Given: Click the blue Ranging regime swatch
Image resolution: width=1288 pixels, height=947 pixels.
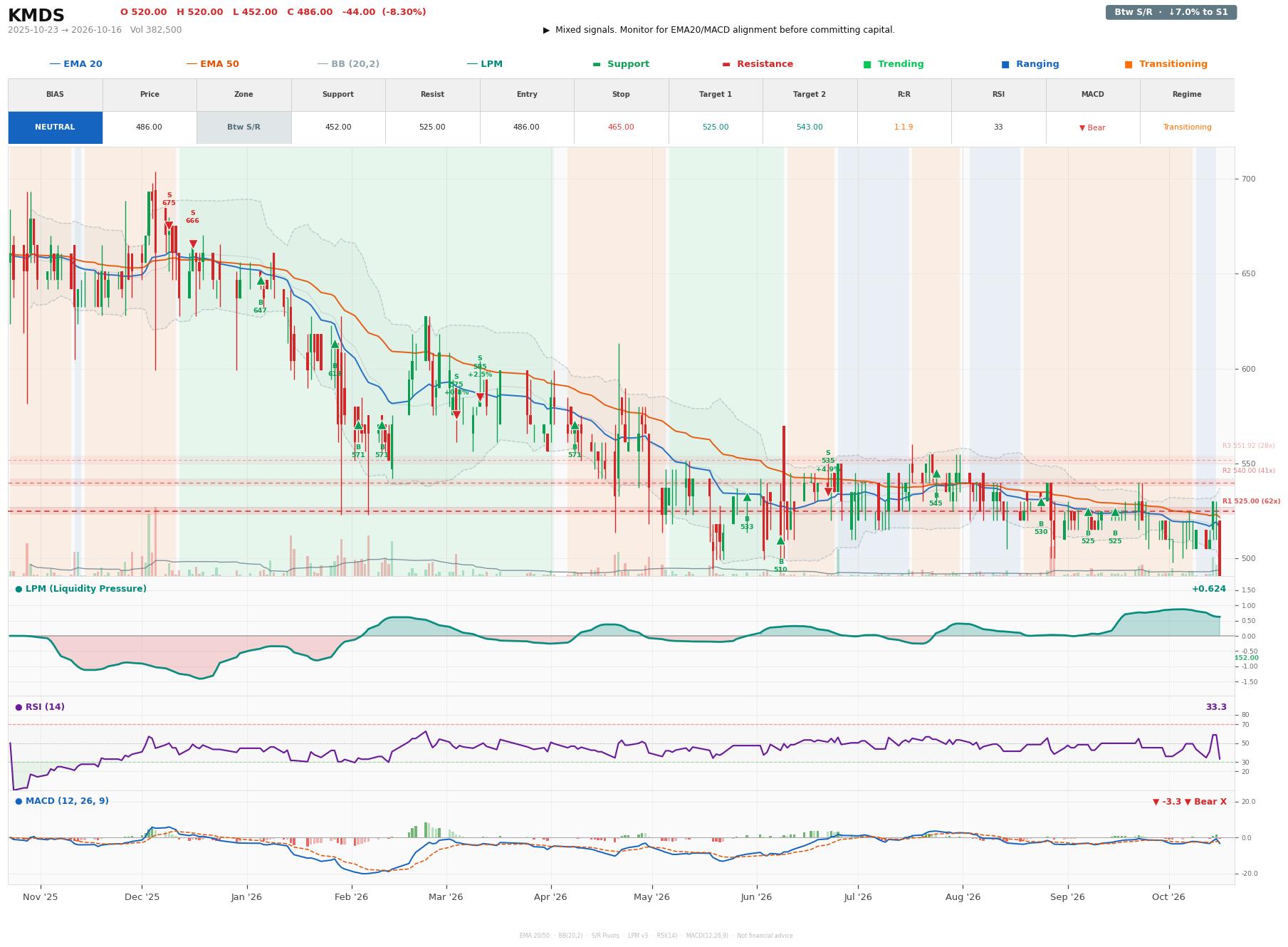Looking at the screenshot, I should pos(1005,64).
